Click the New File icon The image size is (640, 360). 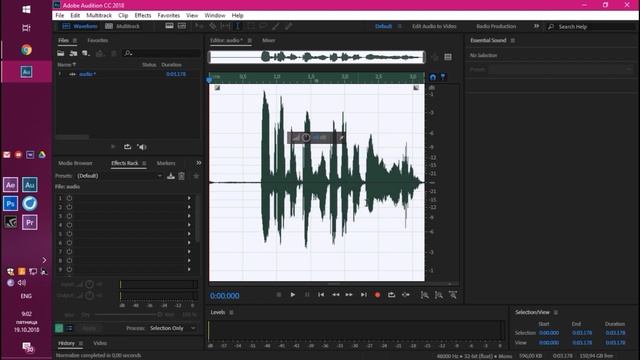[85, 53]
